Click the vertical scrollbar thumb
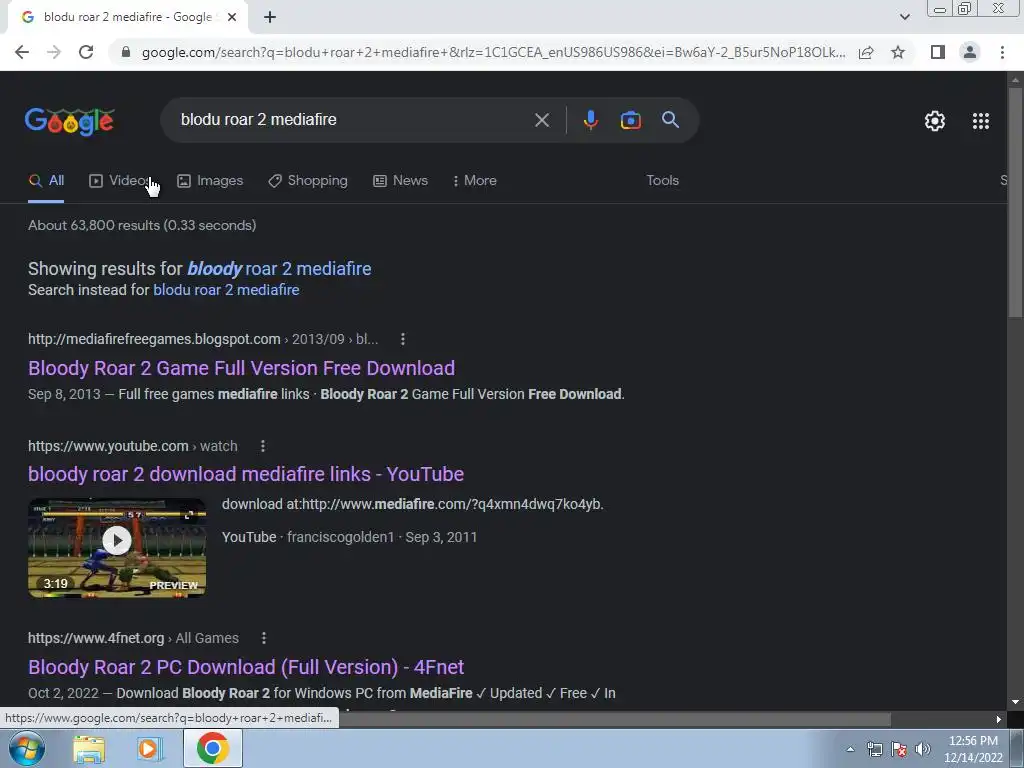 click(x=1015, y=202)
